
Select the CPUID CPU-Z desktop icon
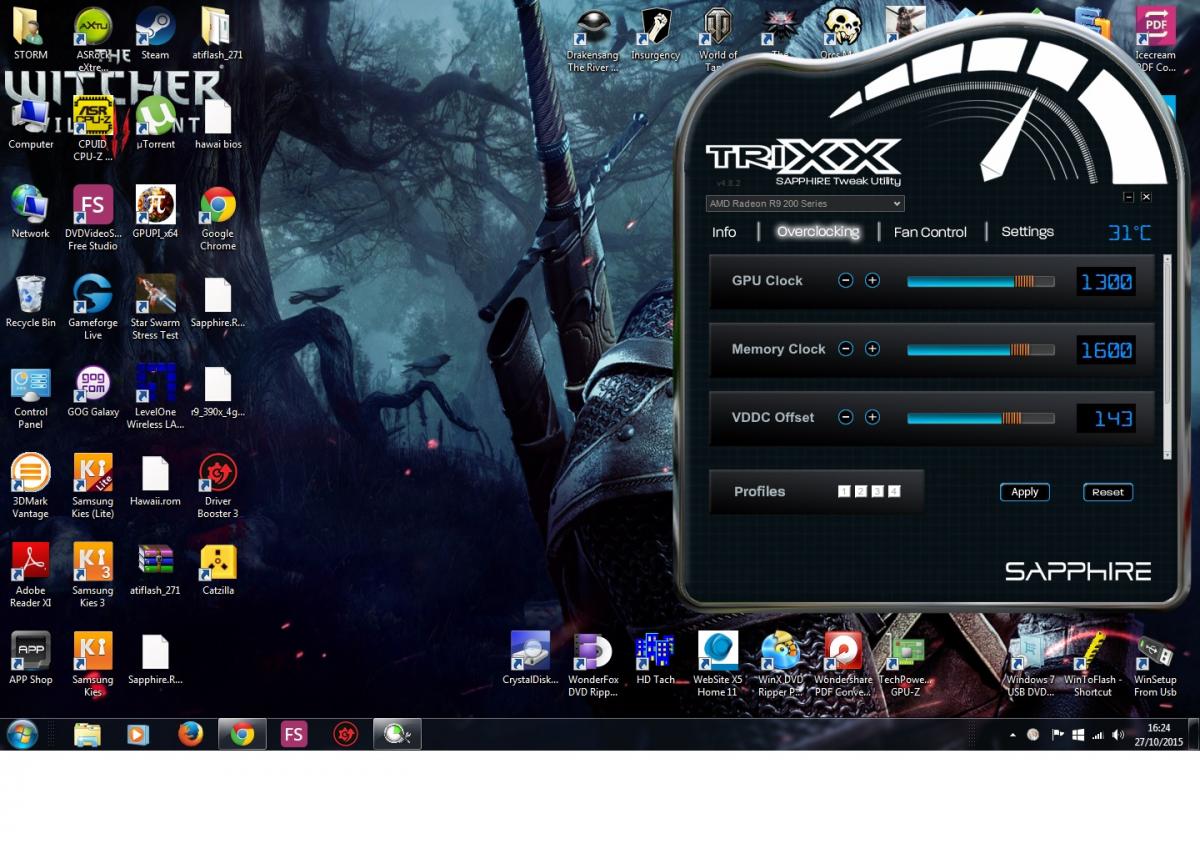click(x=92, y=129)
